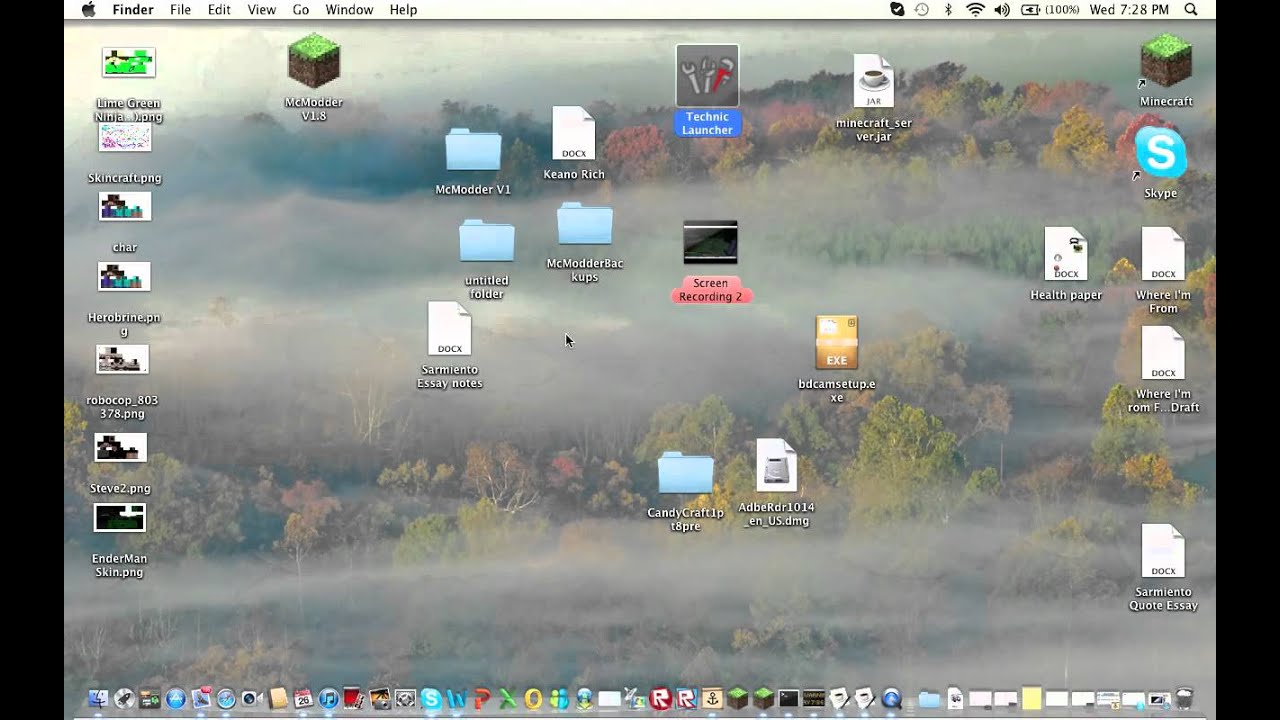
Task: Open Microsoft PowerPoint from the Dock
Action: point(482,699)
